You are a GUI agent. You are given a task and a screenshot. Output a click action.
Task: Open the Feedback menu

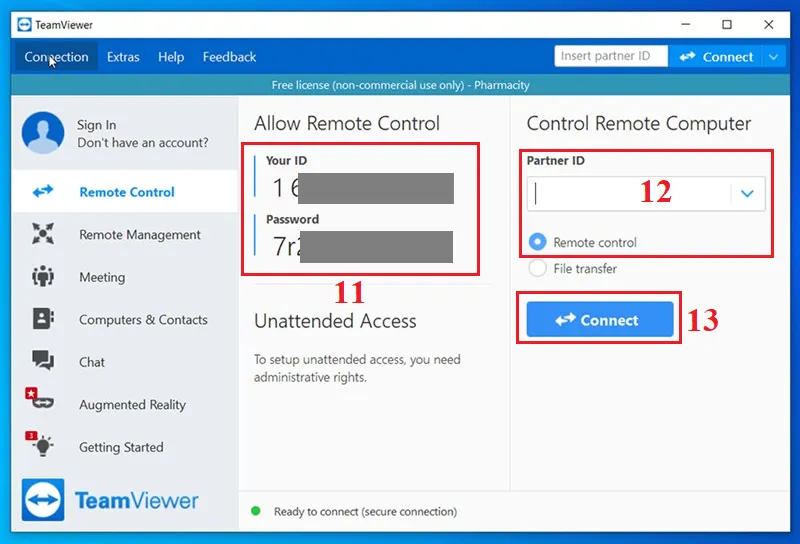[229, 57]
